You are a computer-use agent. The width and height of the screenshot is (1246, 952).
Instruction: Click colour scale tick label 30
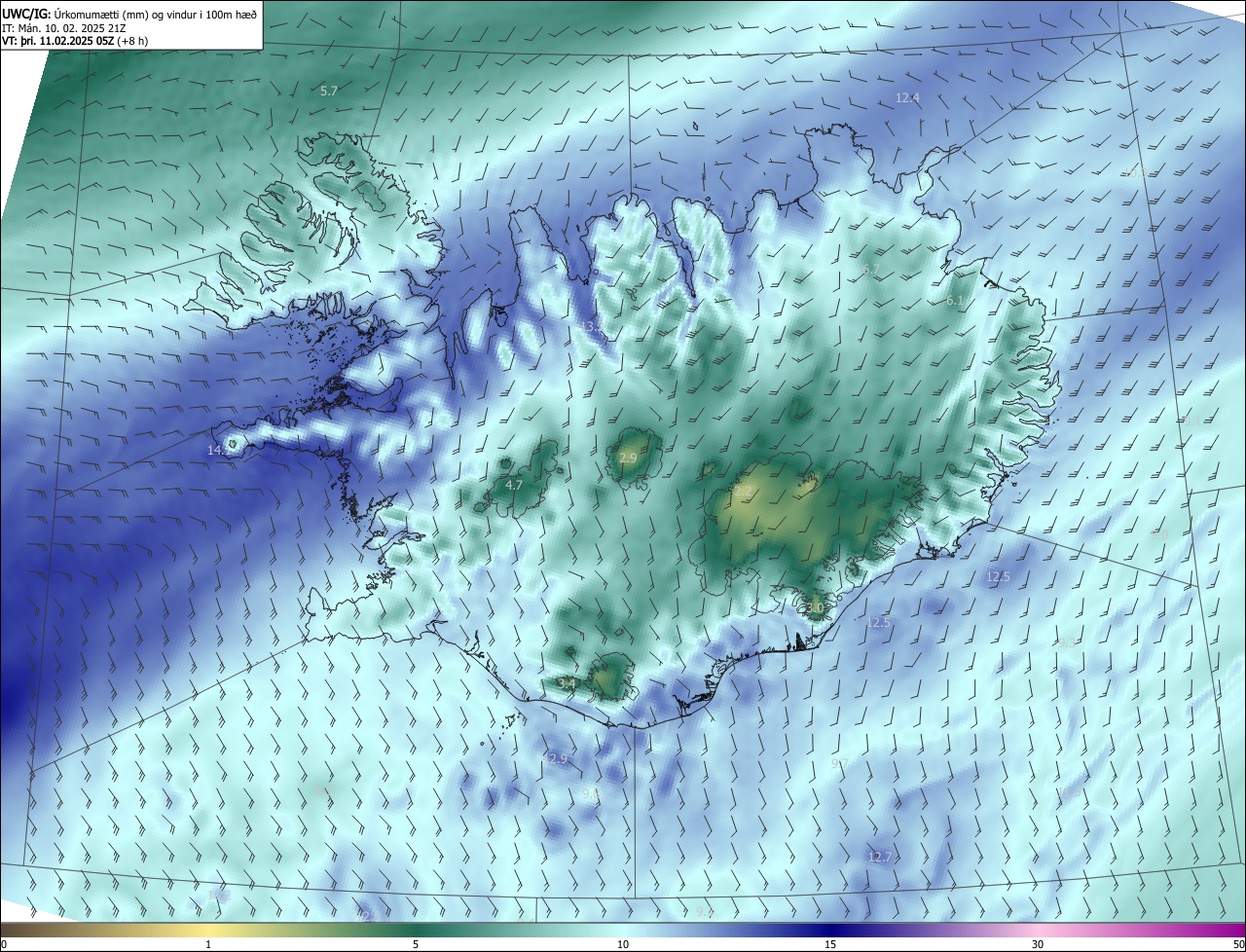click(1038, 944)
